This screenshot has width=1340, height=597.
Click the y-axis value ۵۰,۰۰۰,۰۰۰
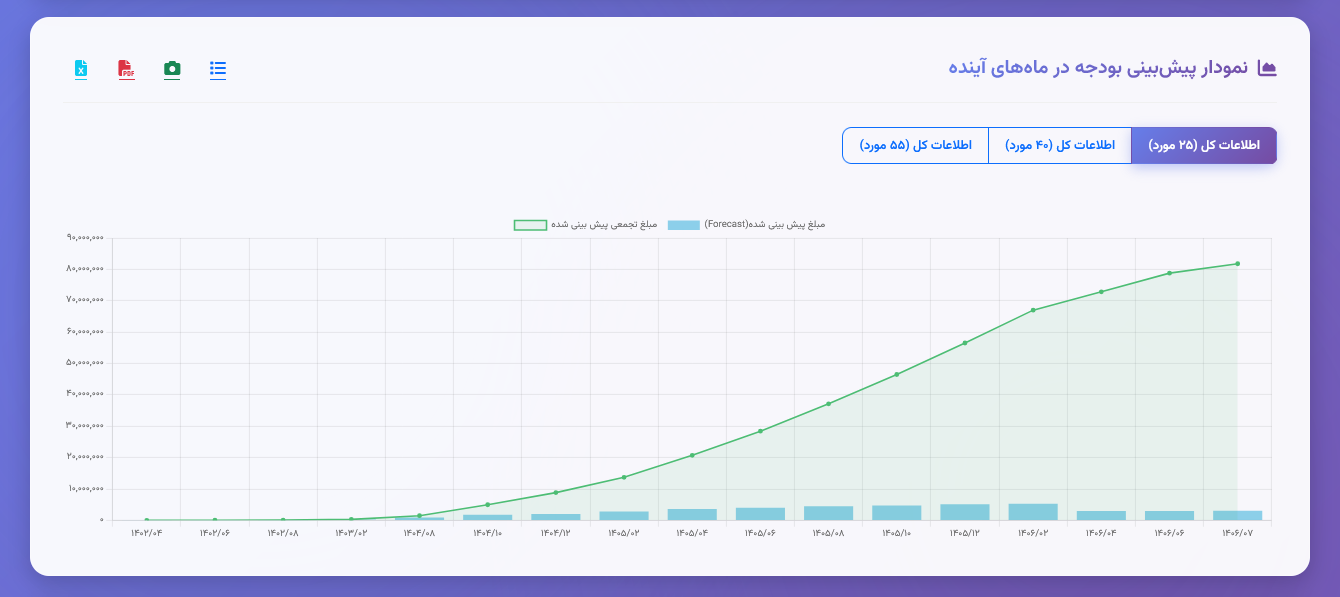[x=86, y=363]
